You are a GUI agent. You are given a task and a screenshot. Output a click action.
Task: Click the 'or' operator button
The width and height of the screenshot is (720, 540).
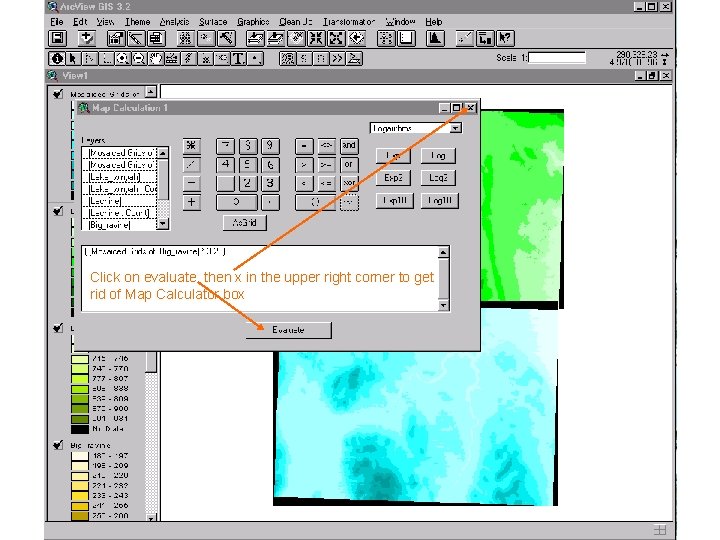point(349,164)
